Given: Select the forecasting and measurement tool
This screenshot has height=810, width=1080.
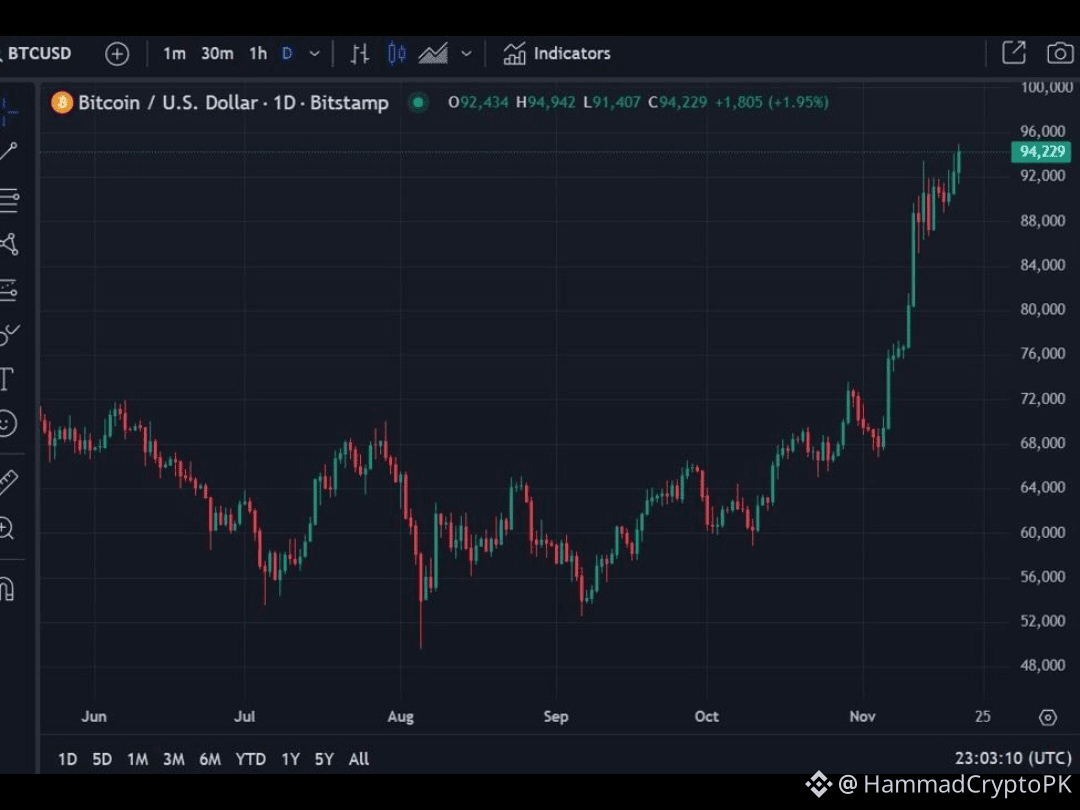Looking at the screenshot, I should coord(9,290).
